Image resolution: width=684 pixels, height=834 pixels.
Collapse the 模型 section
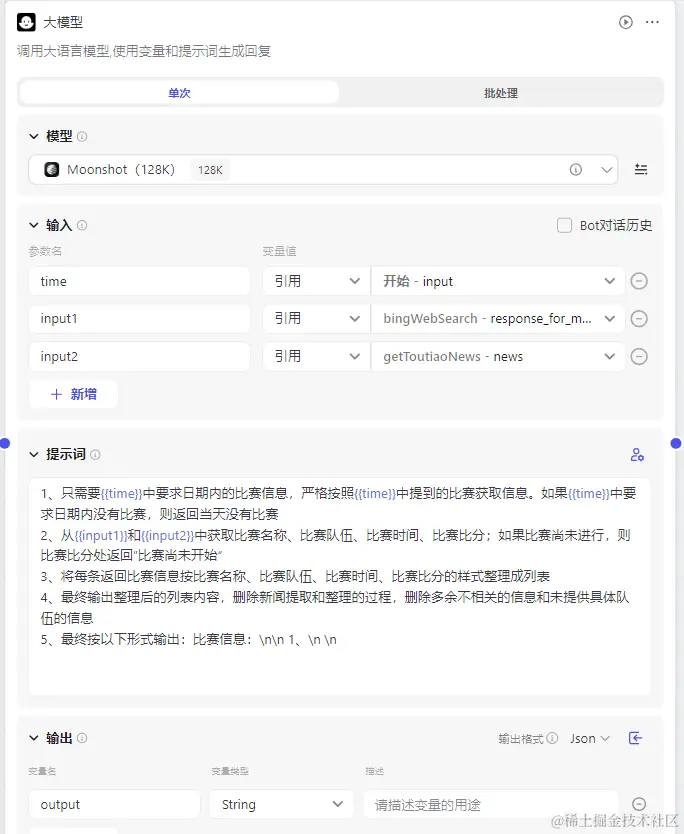pos(34,137)
